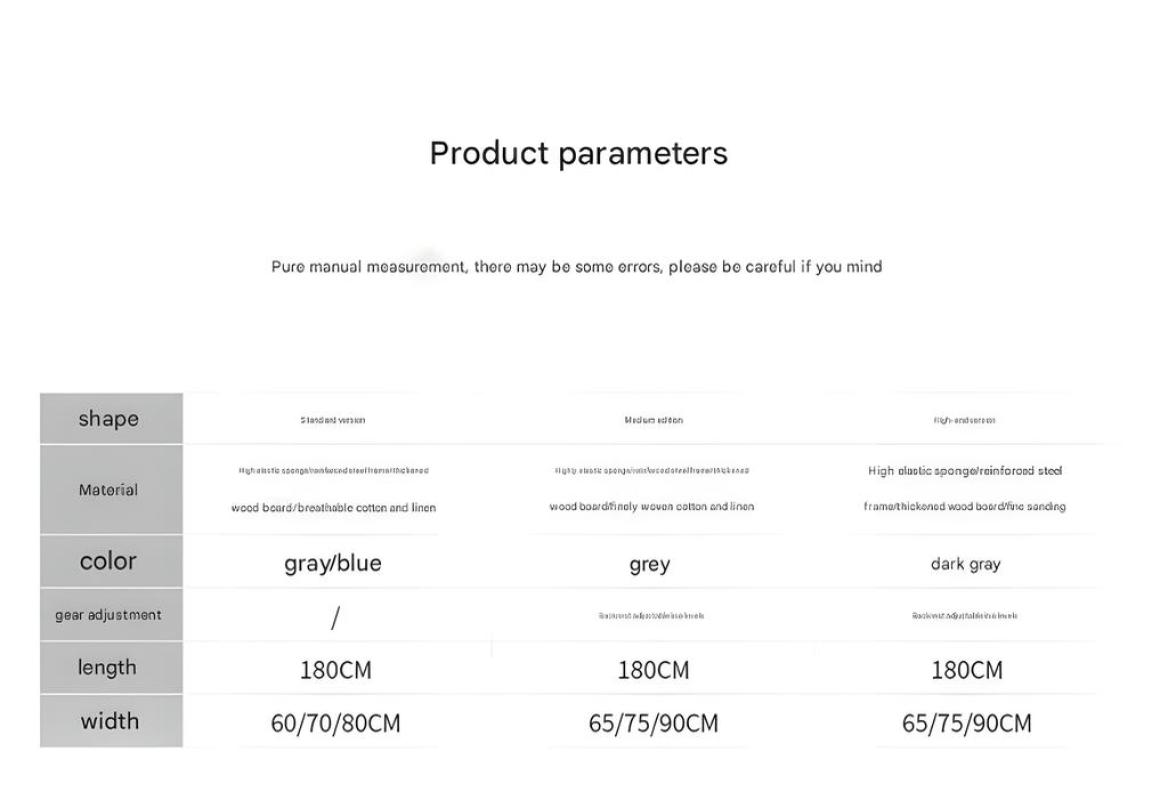The width and height of the screenshot is (1168, 800).
Task: Click the slash in gear adjustment row
Action: tap(335, 618)
